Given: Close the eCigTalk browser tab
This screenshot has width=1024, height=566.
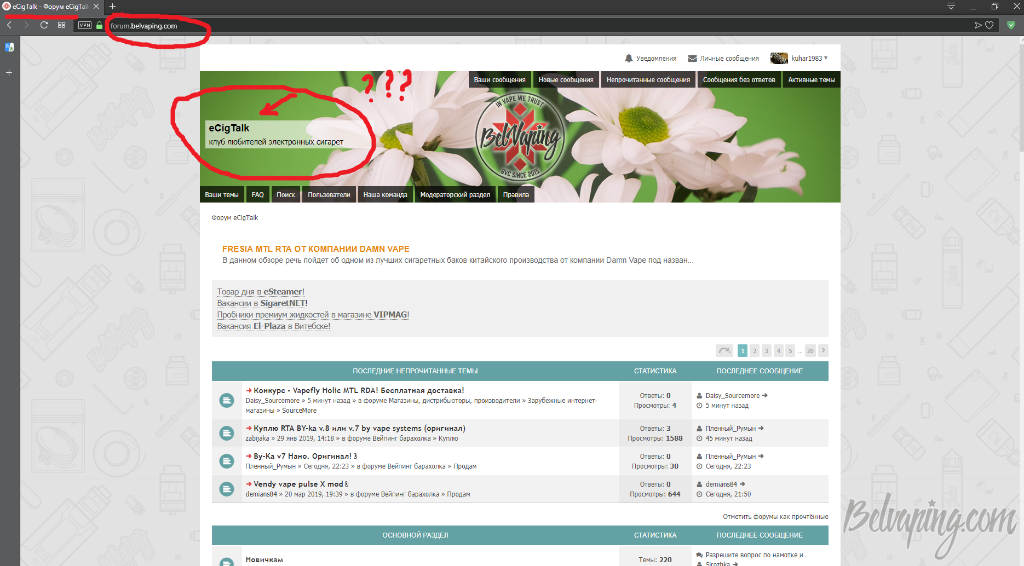Looking at the screenshot, I should 96,7.
